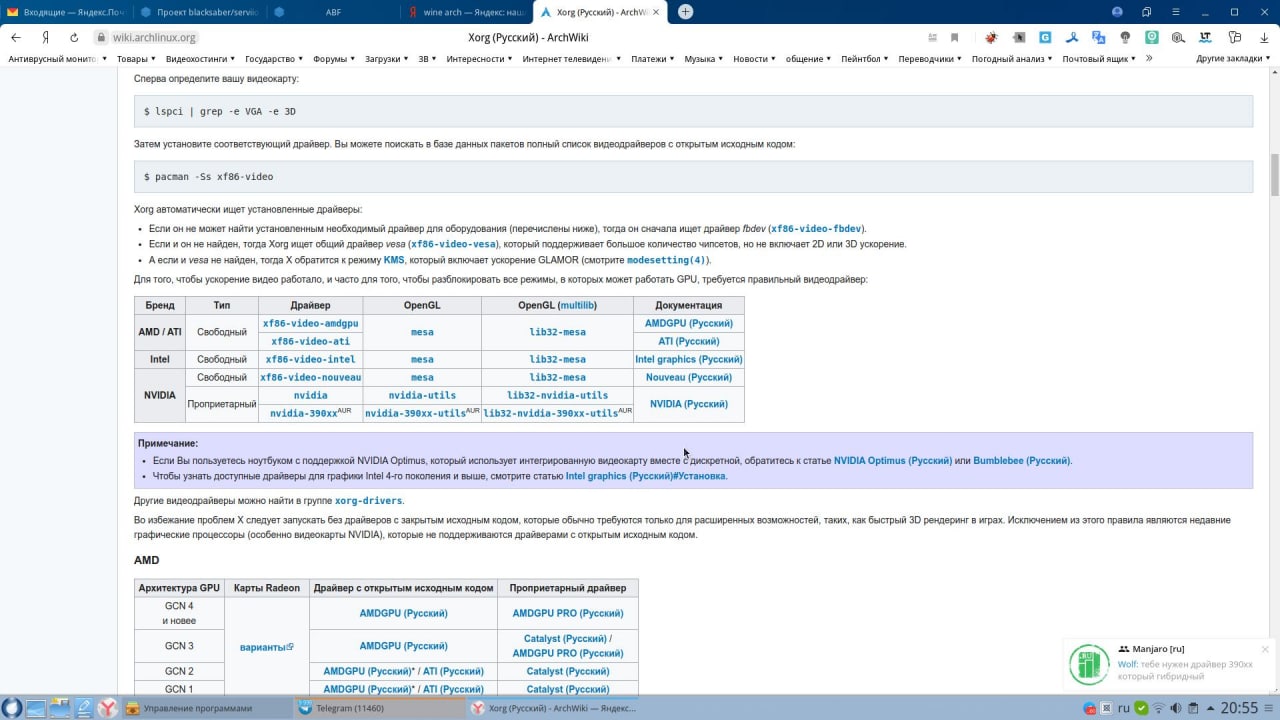
Task: Open the 'Государство' bookmarks dropdown
Action: pyautogui.click(x=274, y=59)
